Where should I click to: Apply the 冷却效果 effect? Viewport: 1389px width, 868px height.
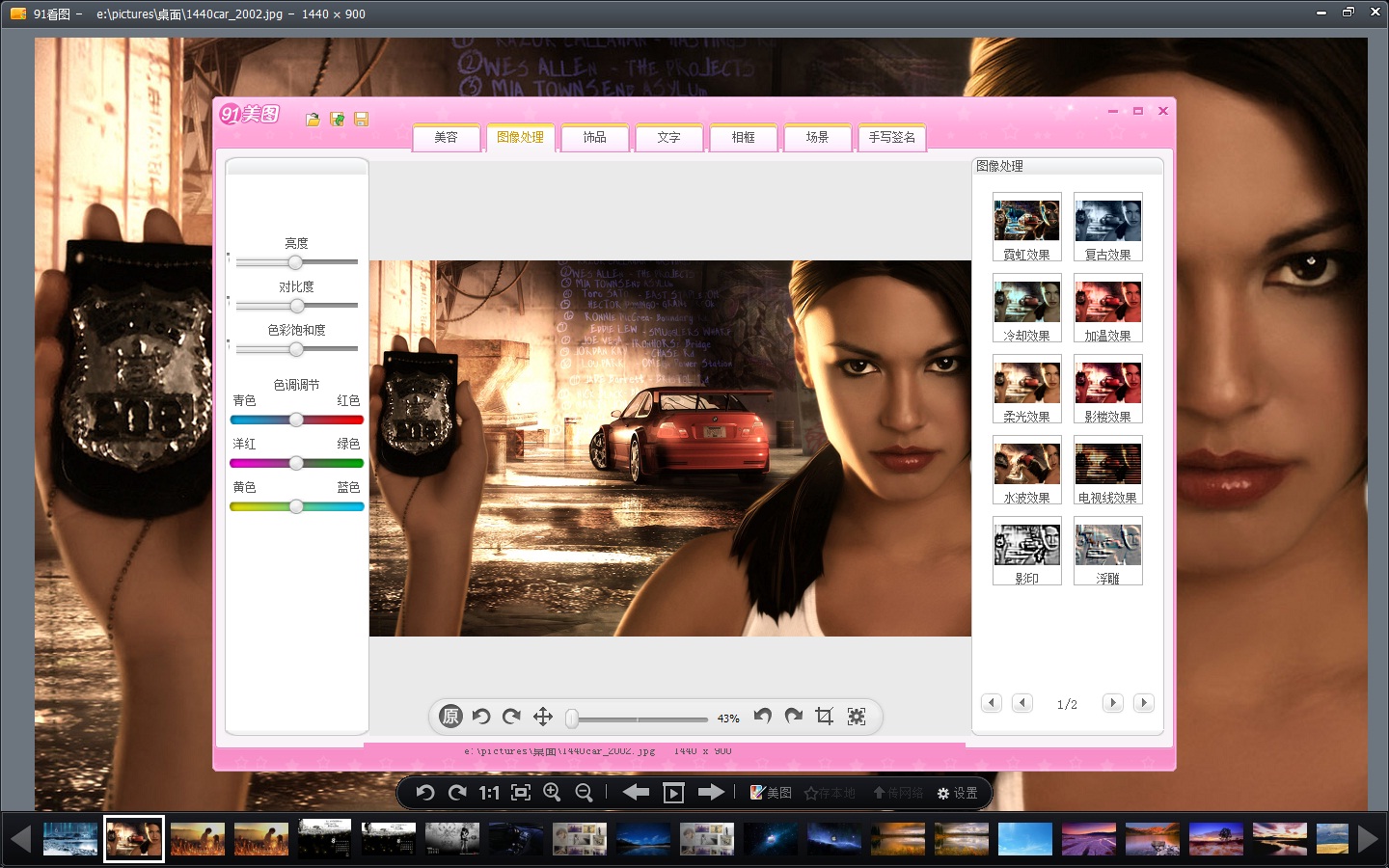click(x=1027, y=309)
